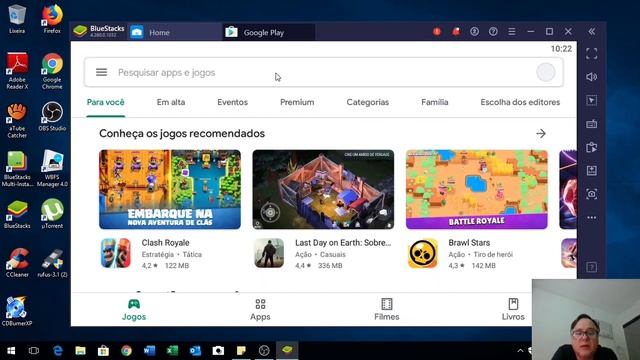The width and height of the screenshot is (640, 360).
Task: Switch to the BlueStacks Home tab
Action: coord(175,32)
